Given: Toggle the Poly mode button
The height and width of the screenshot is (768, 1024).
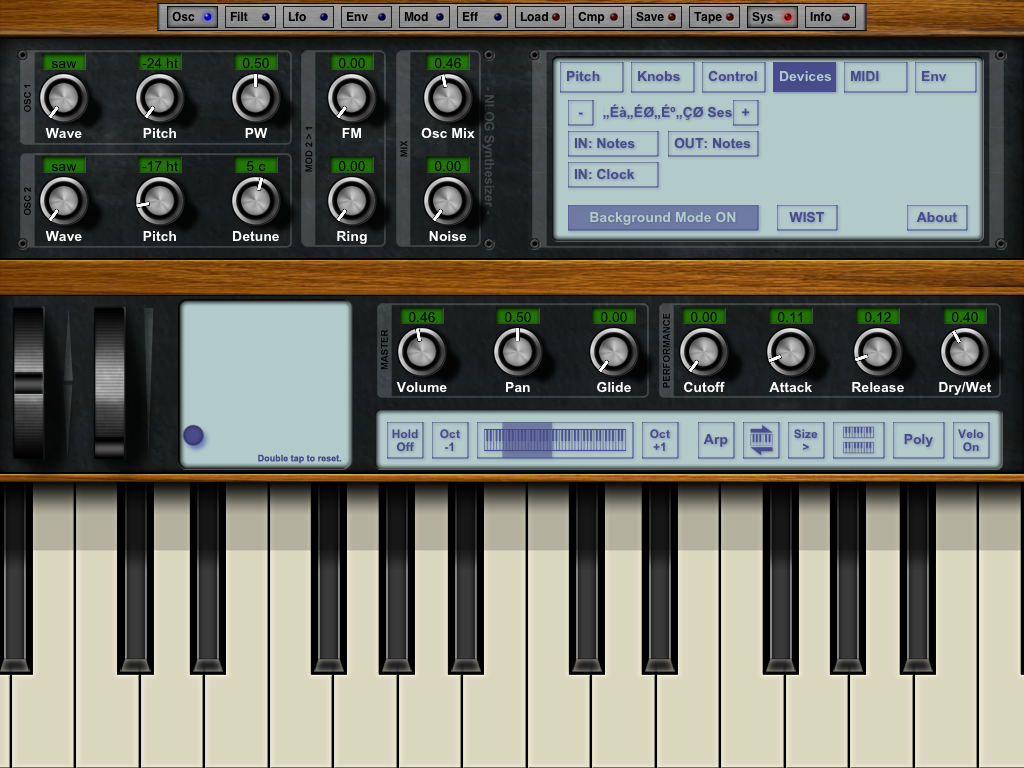Looking at the screenshot, I should [918, 440].
